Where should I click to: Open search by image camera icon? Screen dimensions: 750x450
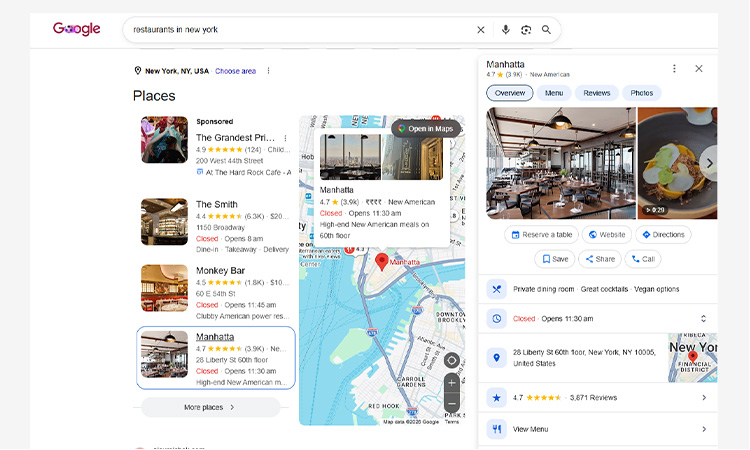click(526, 30)
